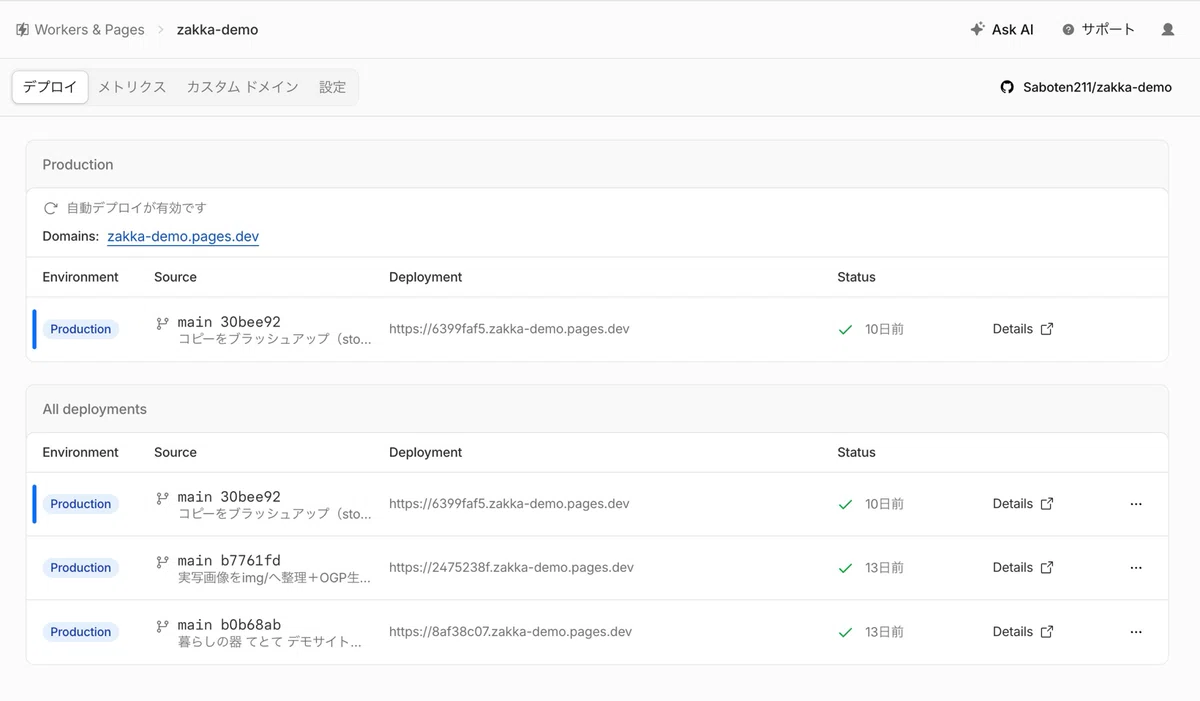Click external icon beside b0b68ab Details
This screenshot has height=701, width=1200.
click(1047, 631)
